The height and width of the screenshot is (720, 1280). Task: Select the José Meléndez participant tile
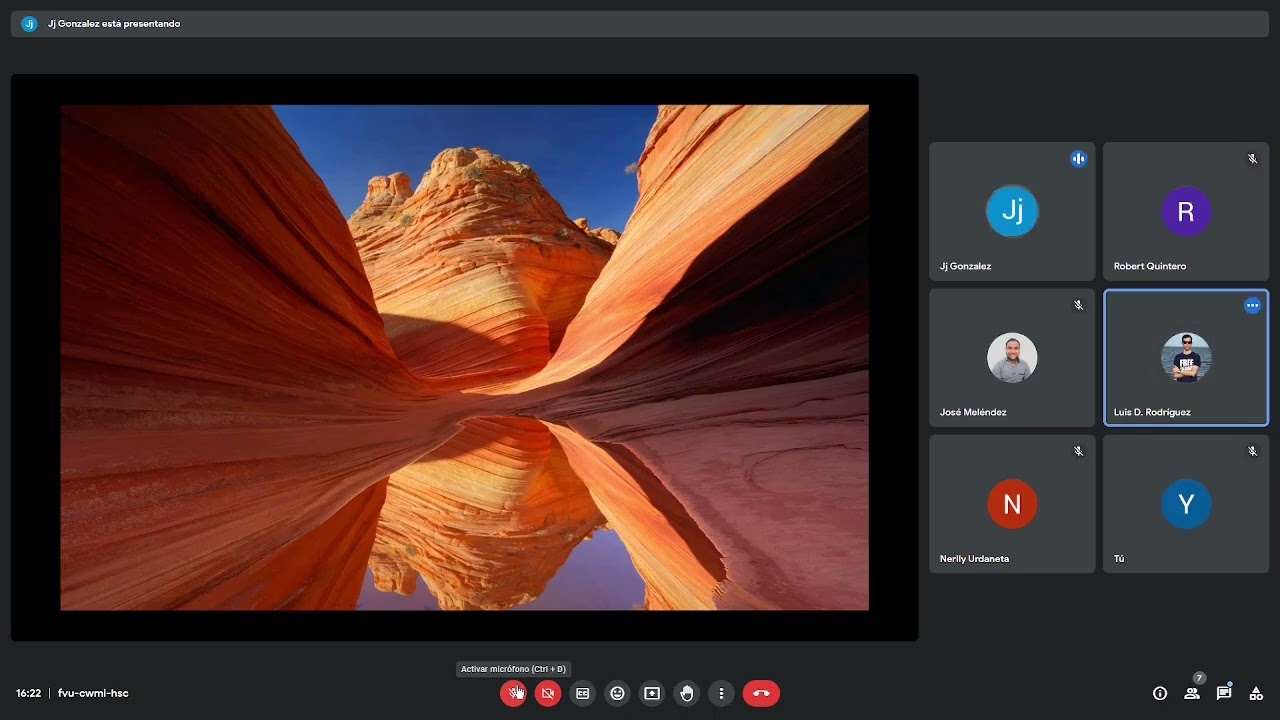coord(1012,358)
